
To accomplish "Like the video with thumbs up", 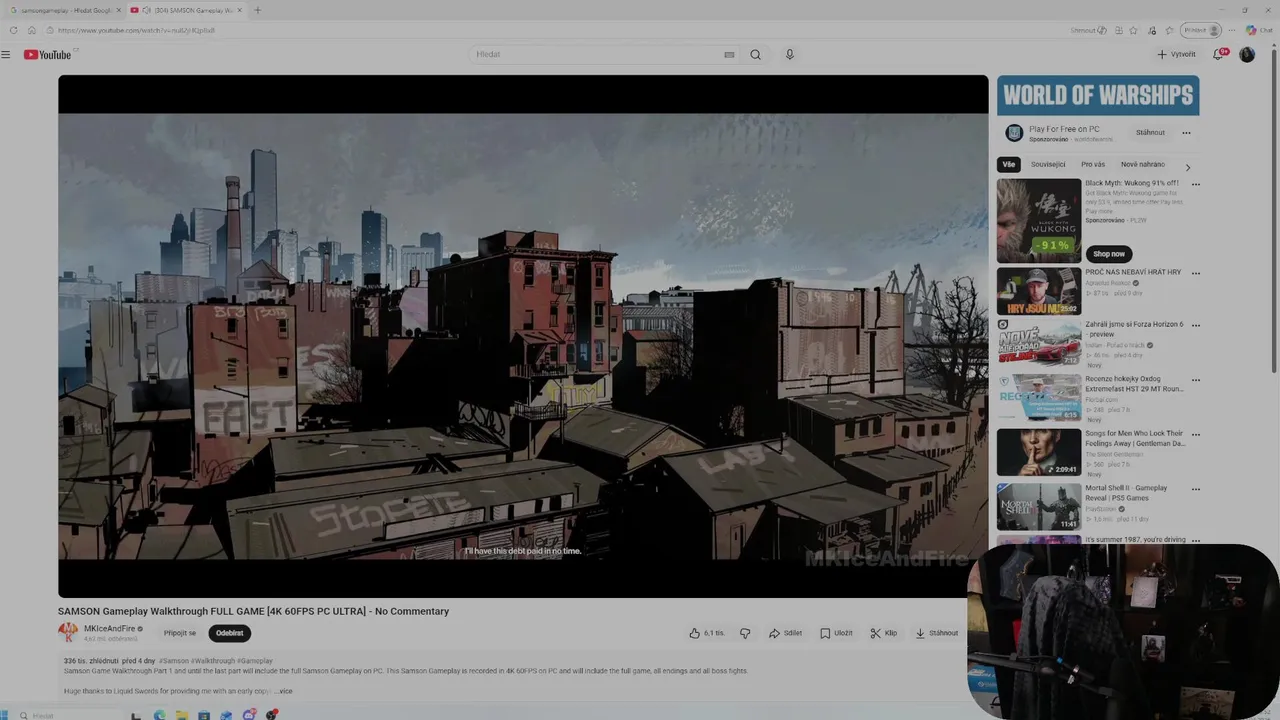I will (706, 633).
